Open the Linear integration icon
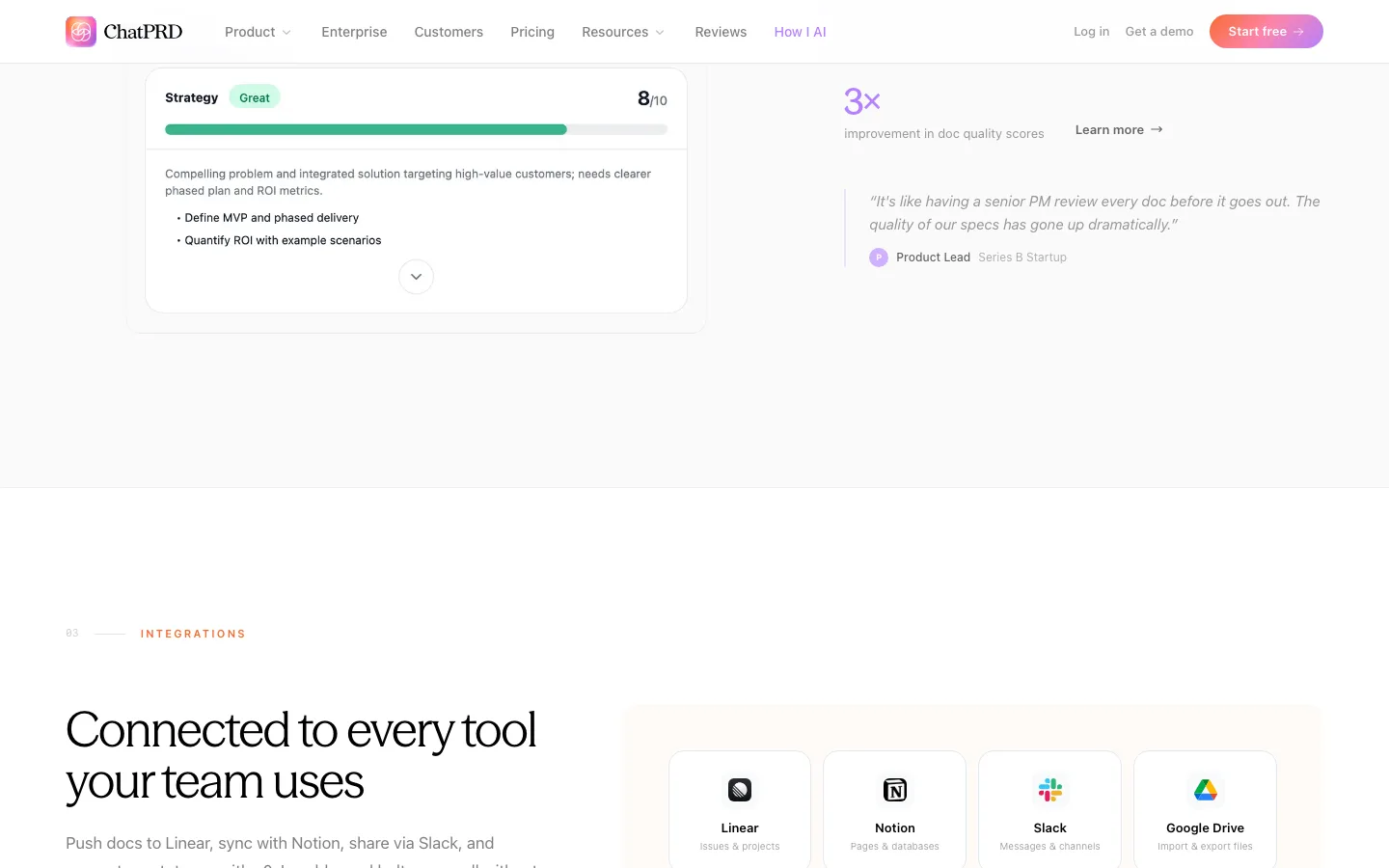1389x868 pixels. pos(740,791)
